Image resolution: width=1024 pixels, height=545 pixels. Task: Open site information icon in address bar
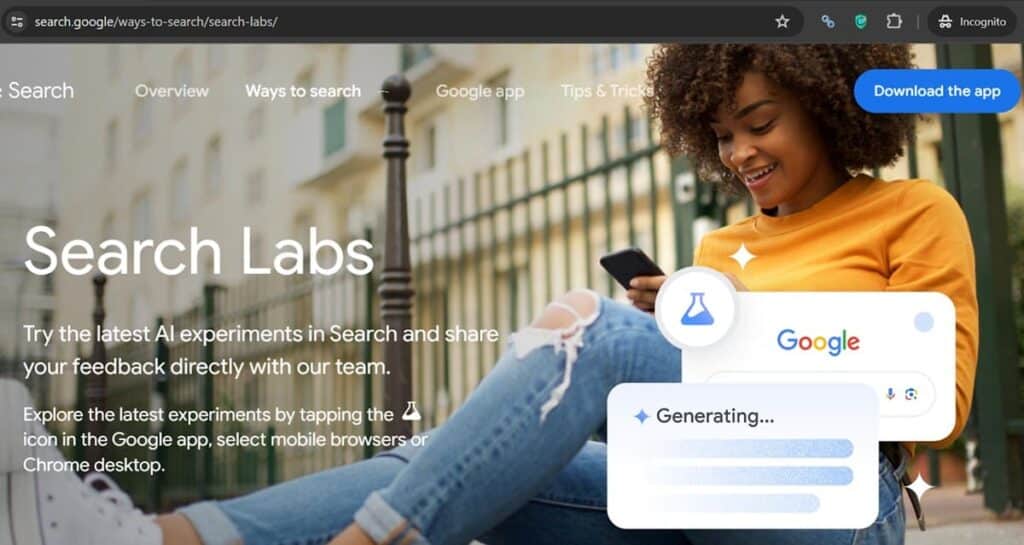tap(17, 22)
